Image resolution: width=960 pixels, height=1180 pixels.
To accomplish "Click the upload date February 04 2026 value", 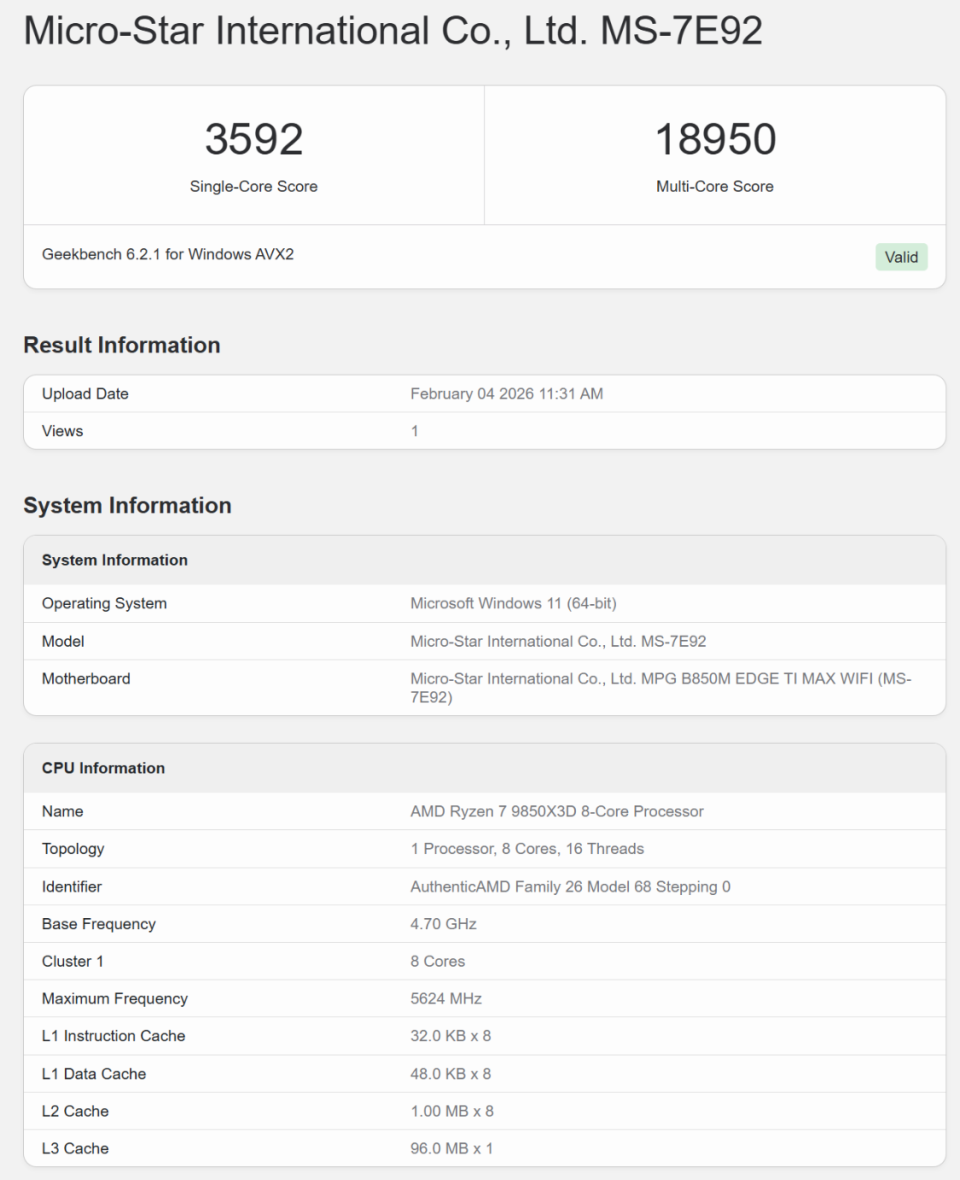I will click(x=506, y=394).
